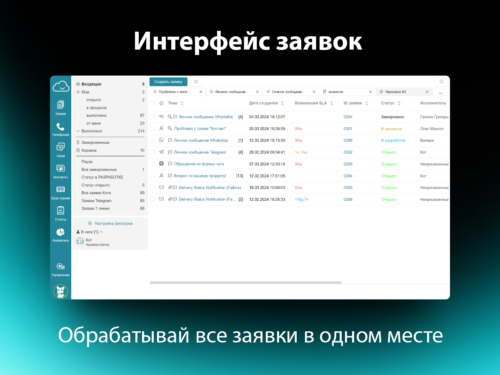The width and height of the screenshot is (500, 375).
Task: Open the chats icon in the sidebar
Action: 60,149
